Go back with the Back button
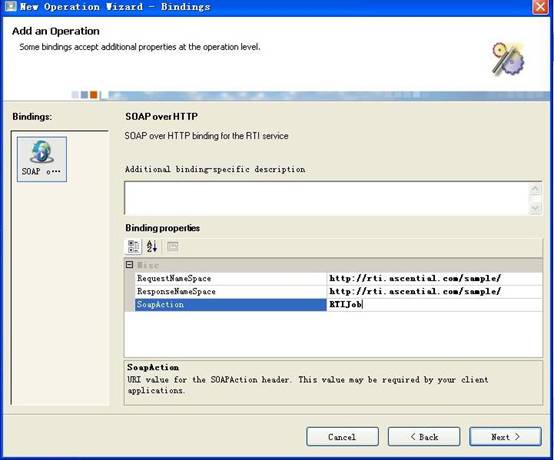The height and width of the screenshot is (460, 554). 424,437
